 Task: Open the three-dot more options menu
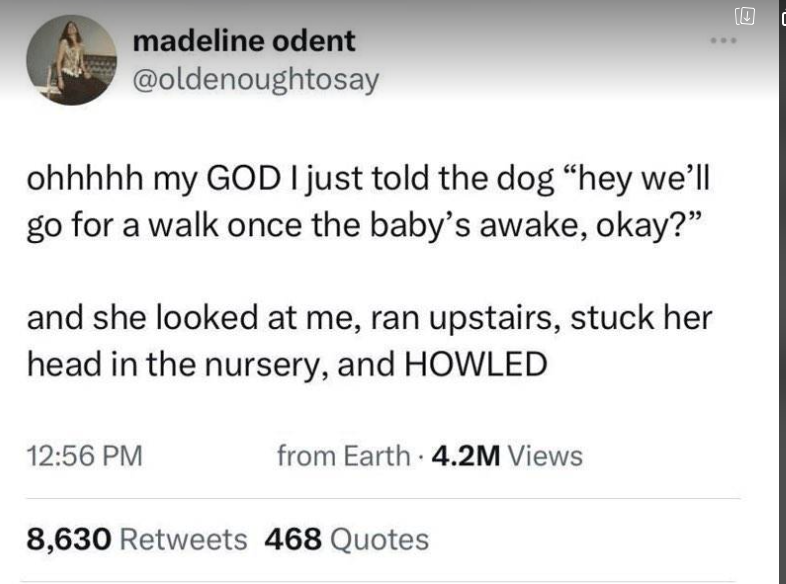tap(724, 42)
